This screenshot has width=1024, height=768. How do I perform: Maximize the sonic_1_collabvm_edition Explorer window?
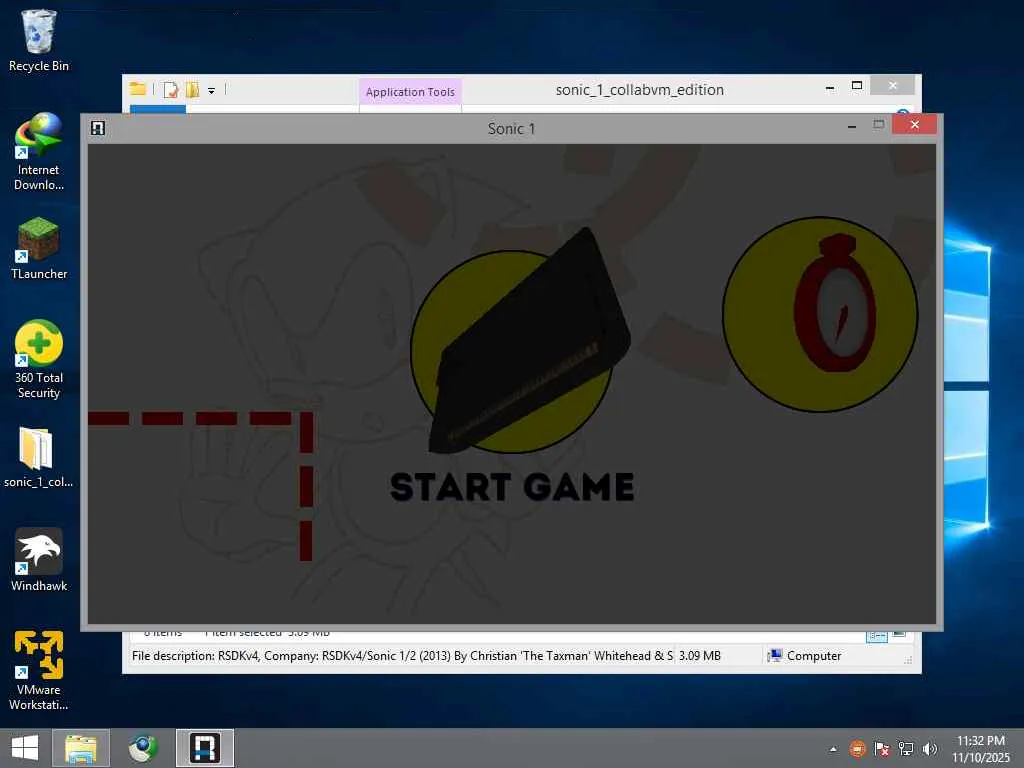[857, 86]
